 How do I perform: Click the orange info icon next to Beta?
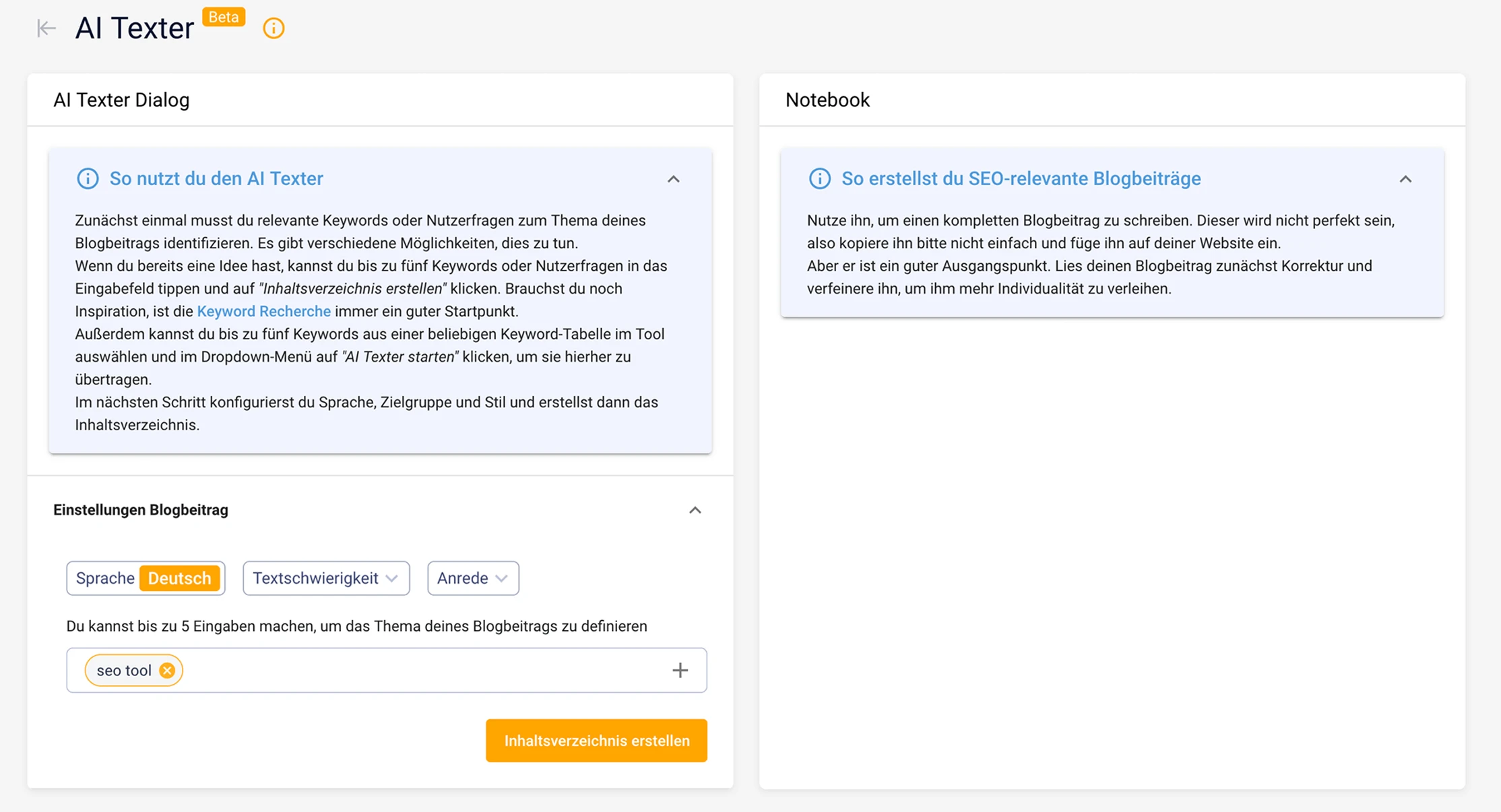point(274,28)
